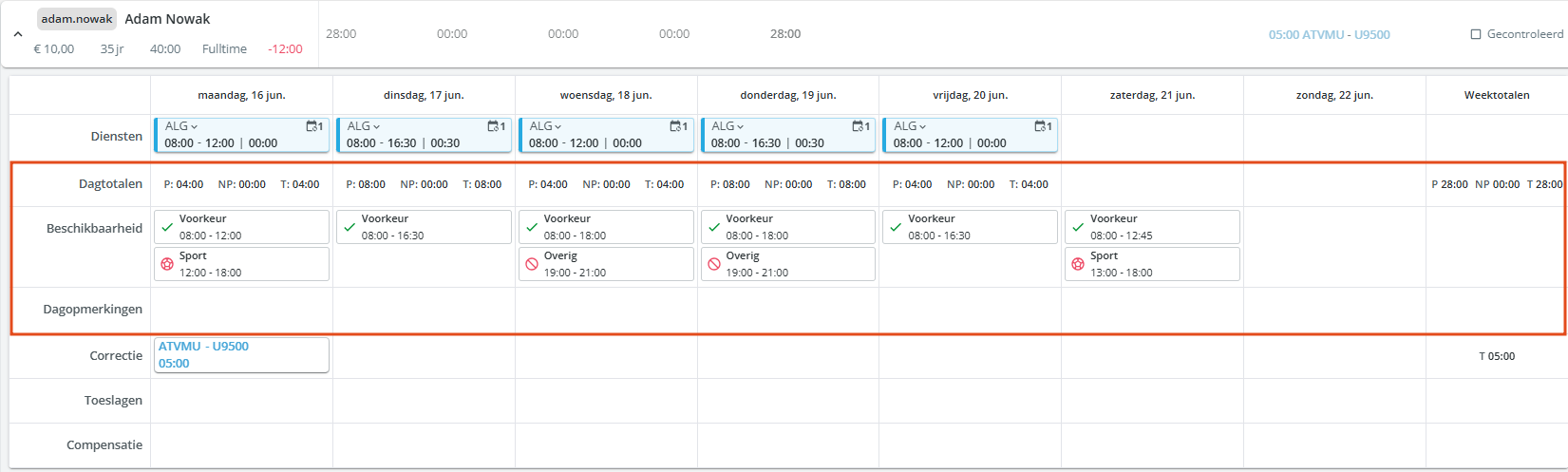Screen dimensions: 1568x472
Task: Click the green checkmark on Friday's Voorkeur
Action: (896, 227)
